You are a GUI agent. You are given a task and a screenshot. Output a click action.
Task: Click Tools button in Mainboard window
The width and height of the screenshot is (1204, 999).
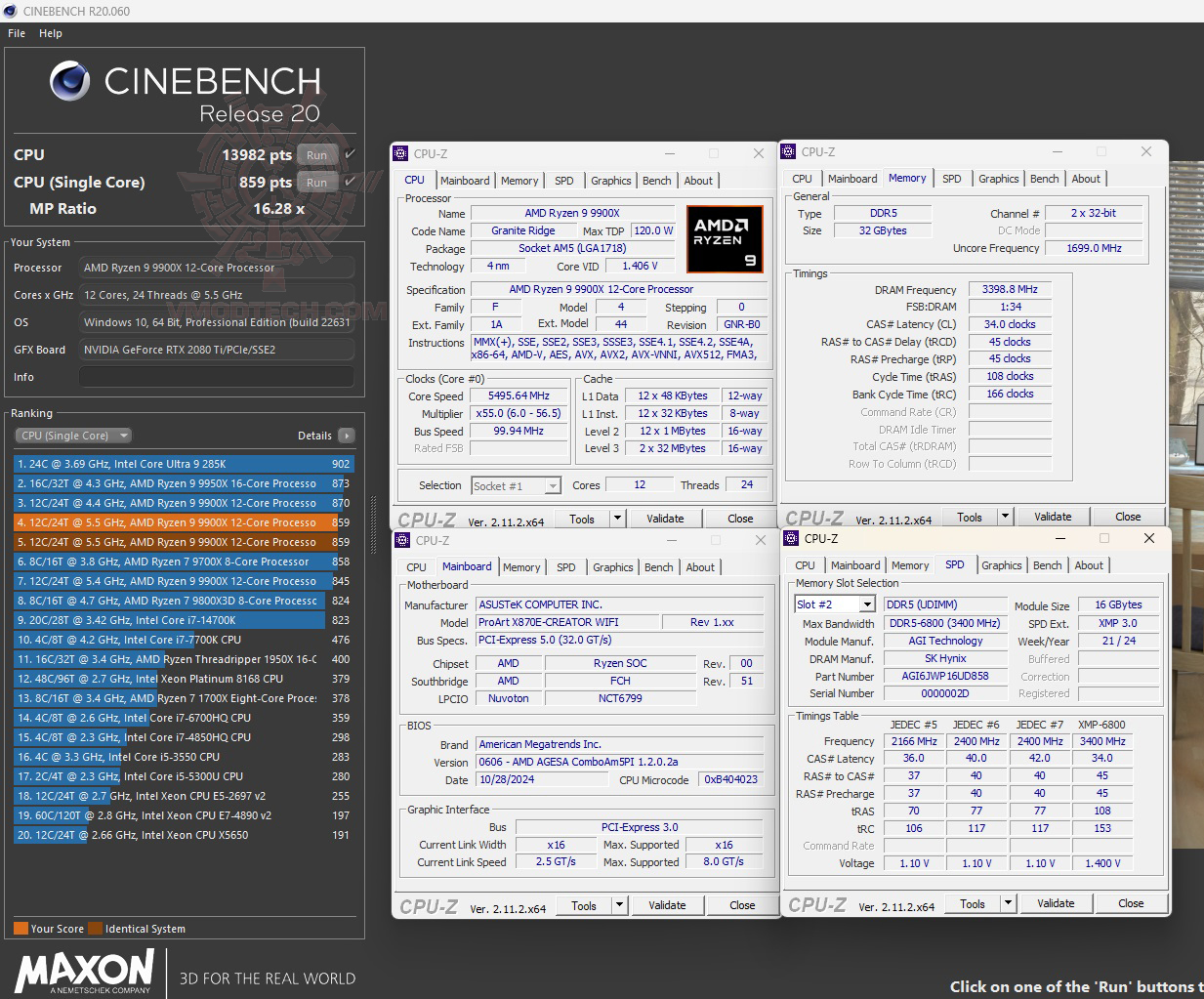[584, 905]
